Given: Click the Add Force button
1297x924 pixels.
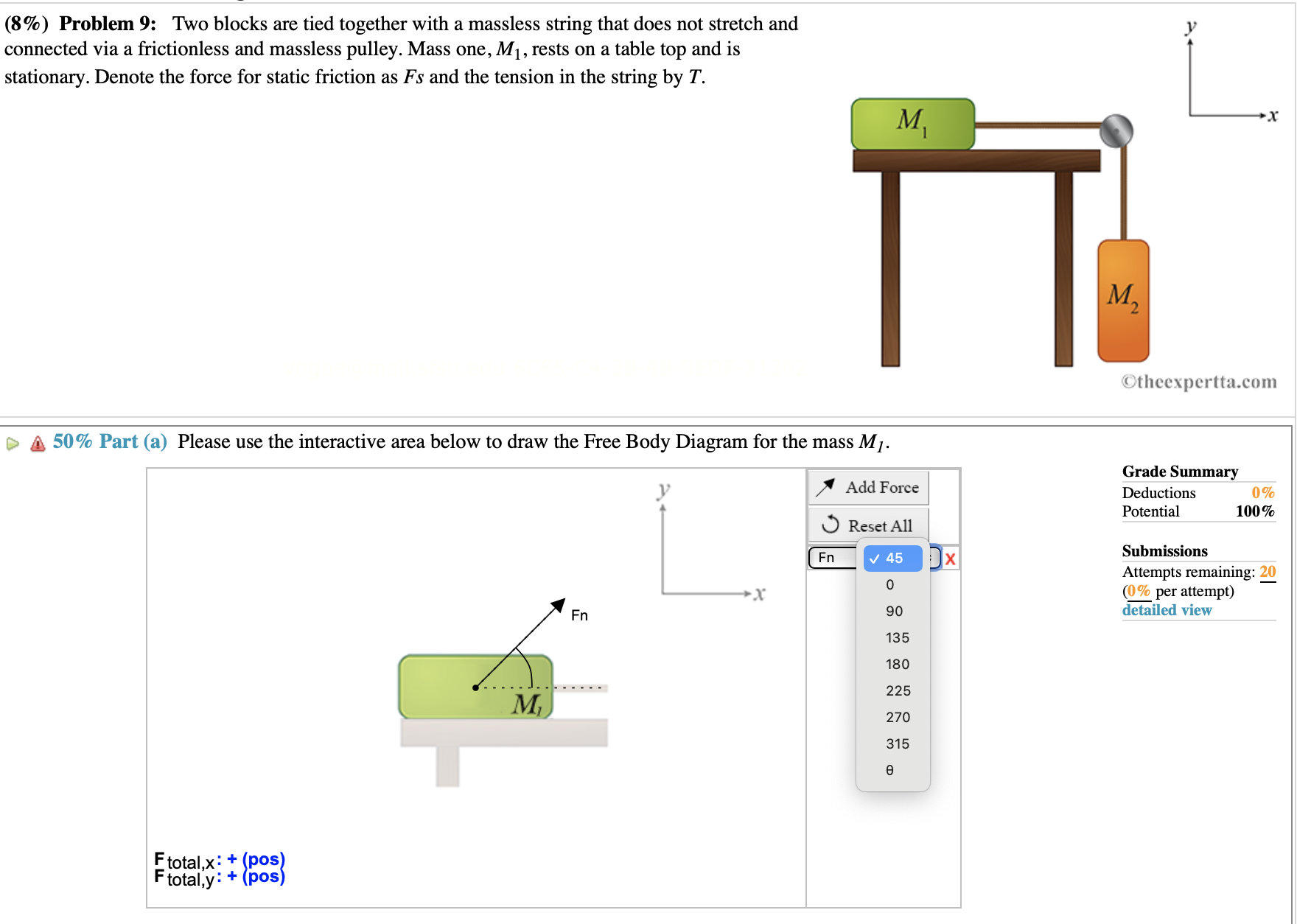Looking at the screenshot, I should pos(868,487).
